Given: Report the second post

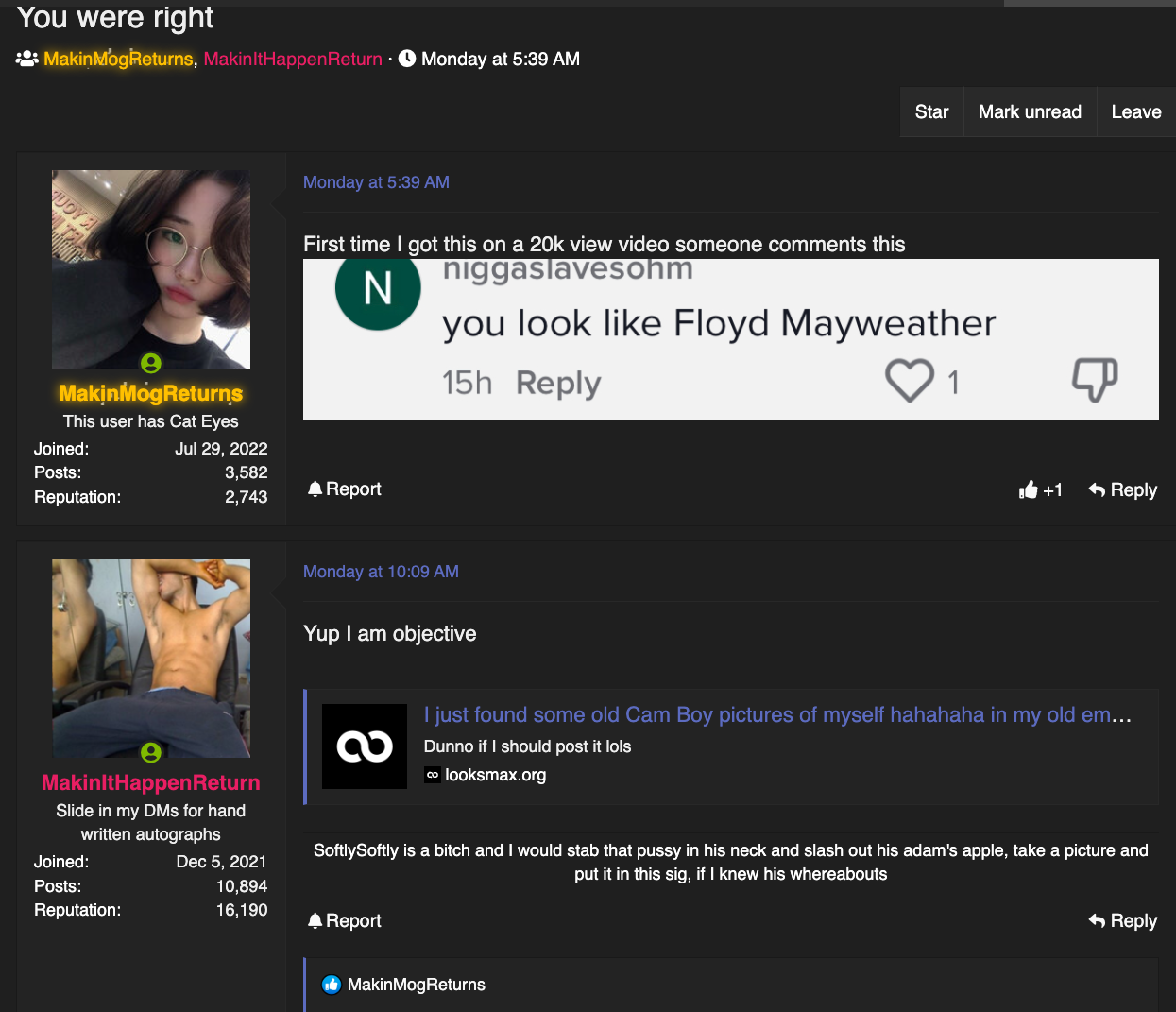Looking at the screenshot, I should (345, 920).
